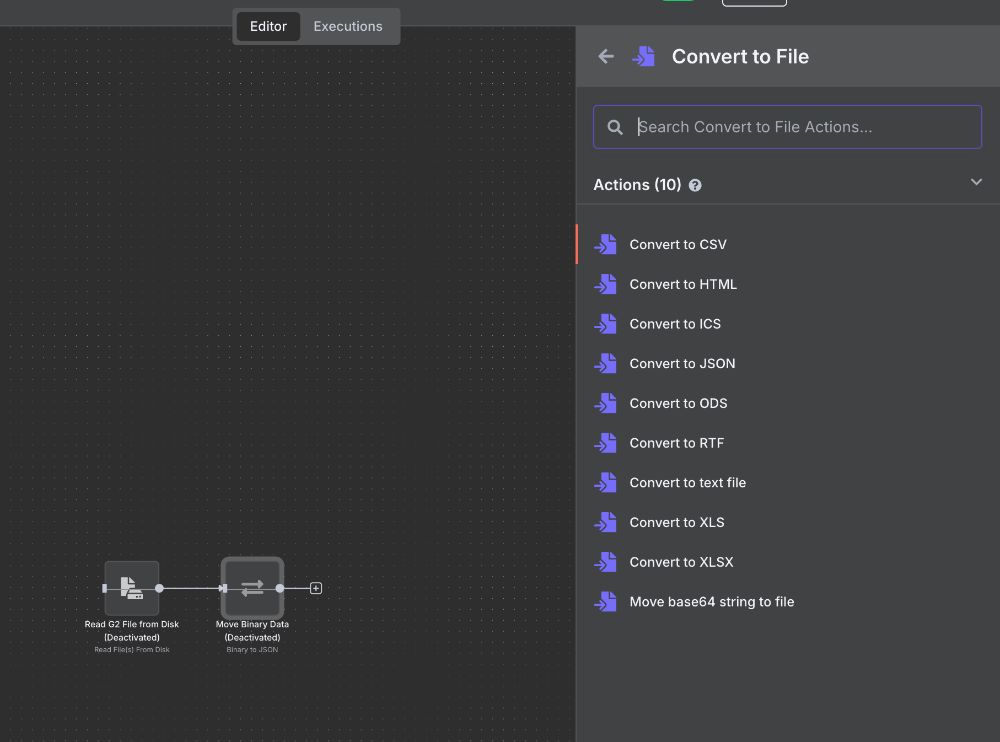Open the Actions help tooltip icon
Screen dimensions: 1000x742
tap(695, 184)
